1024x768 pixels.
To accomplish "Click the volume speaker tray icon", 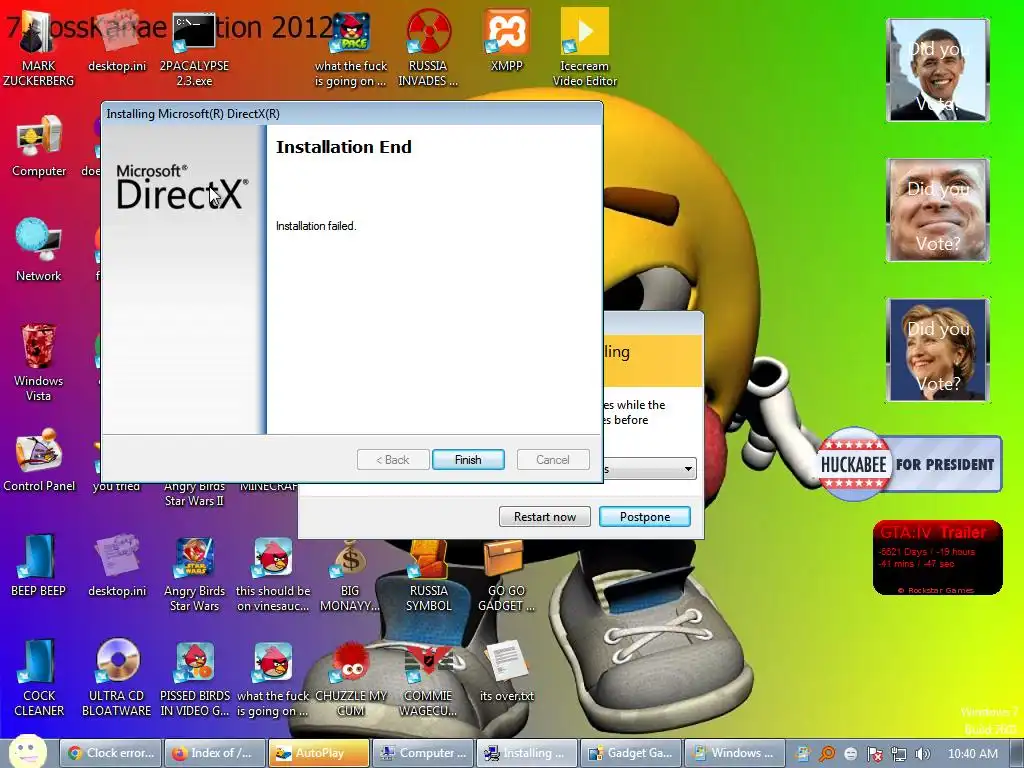I will pos(922,754).
